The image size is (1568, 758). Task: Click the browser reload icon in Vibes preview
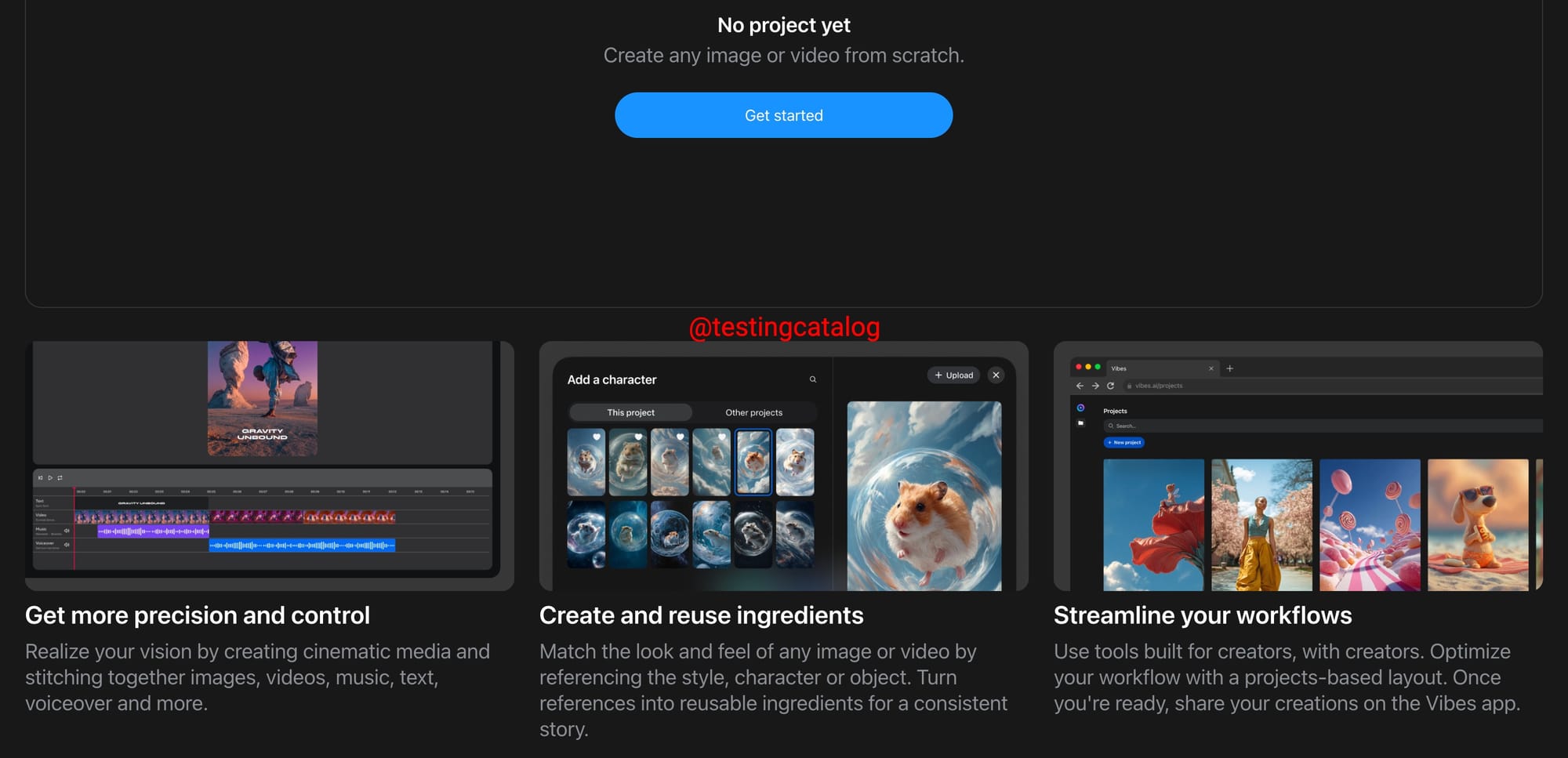(1110, 386)
